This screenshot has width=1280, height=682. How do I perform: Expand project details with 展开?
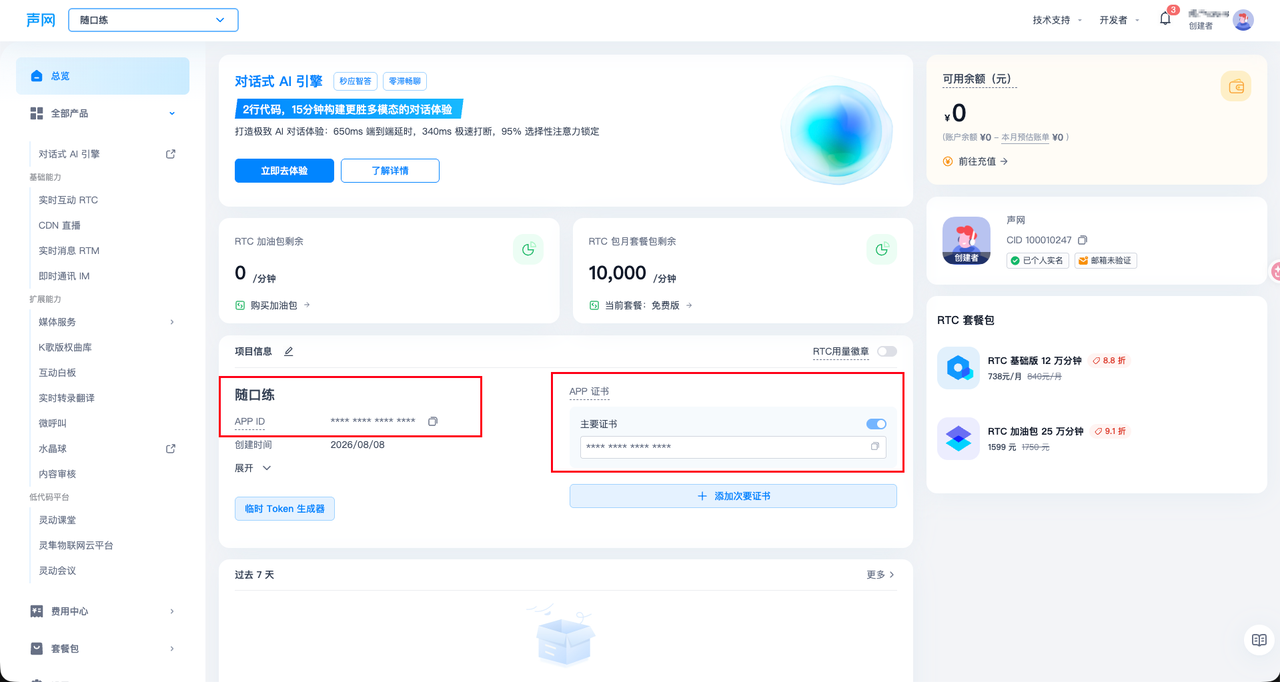click(x=253, y=468)
